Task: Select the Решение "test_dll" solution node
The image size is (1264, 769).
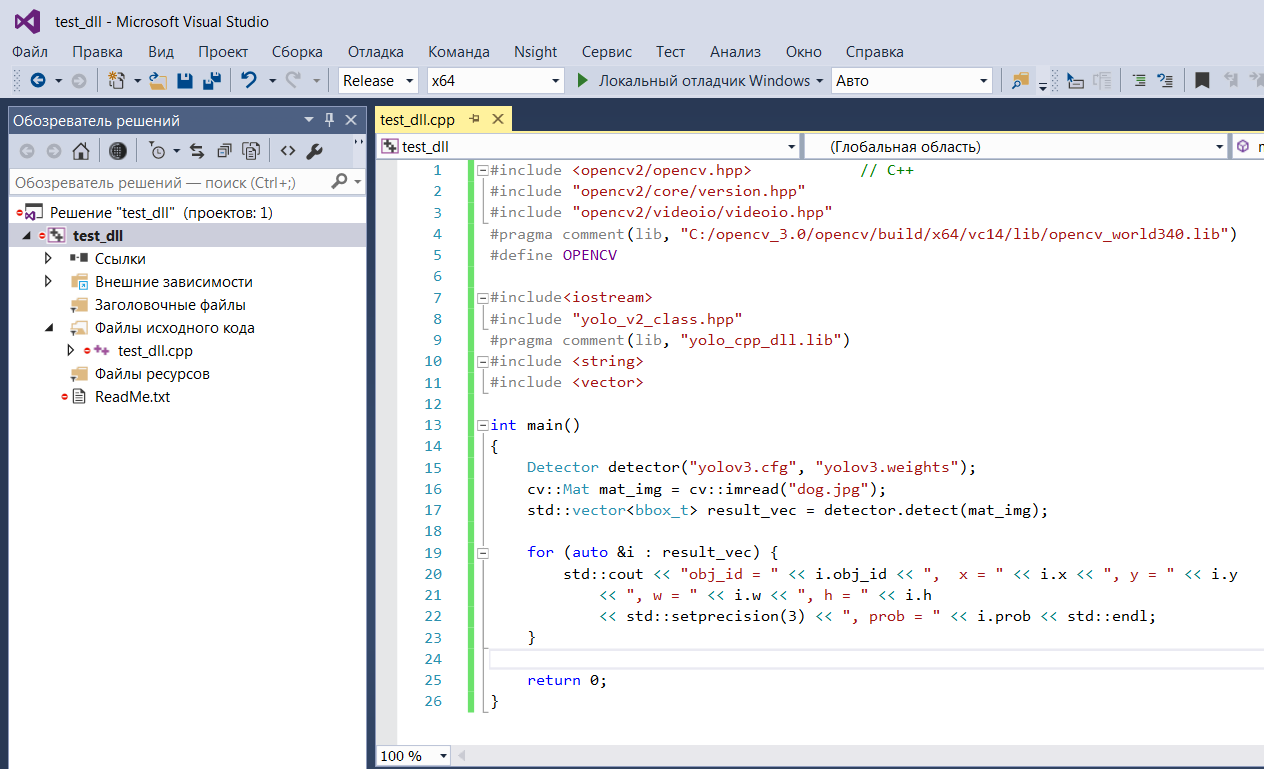Action: 161,213
